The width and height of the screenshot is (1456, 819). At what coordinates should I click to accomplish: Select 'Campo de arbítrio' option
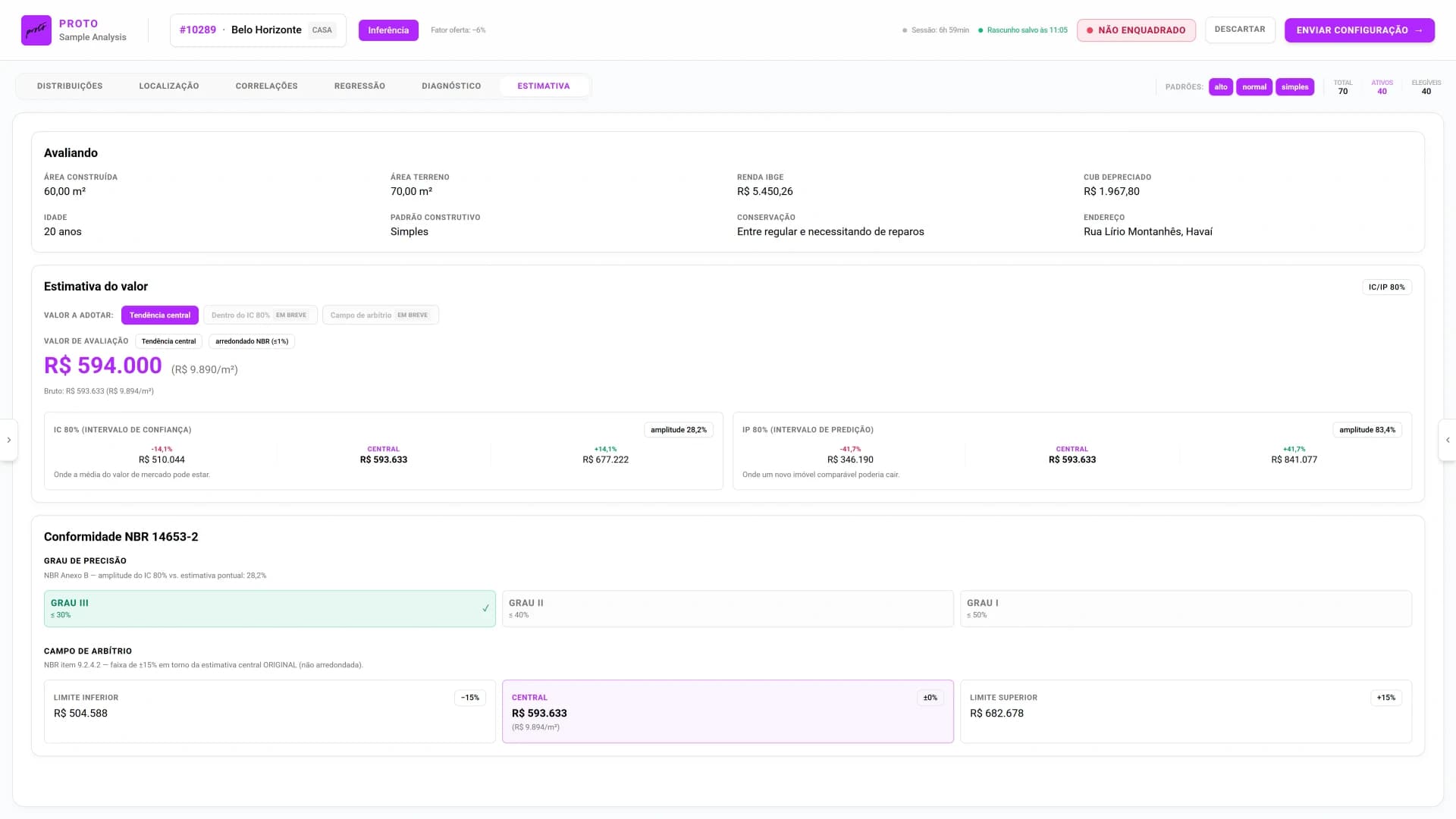[380, 315]
